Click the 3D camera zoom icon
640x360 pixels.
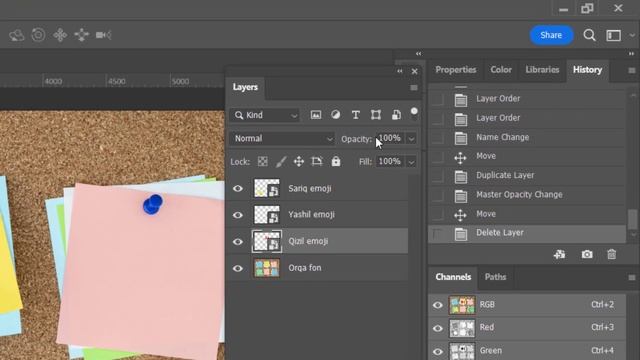[x=103, y=35]
